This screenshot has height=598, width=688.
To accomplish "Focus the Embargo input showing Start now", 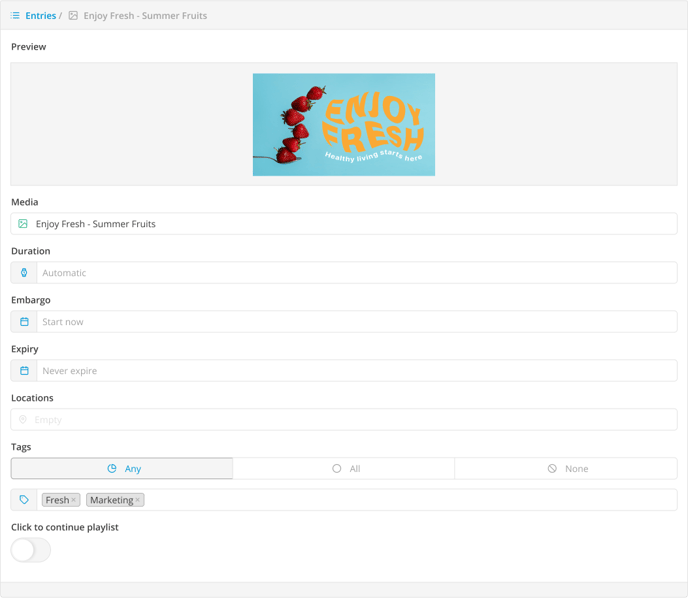I will pos(356,322).
